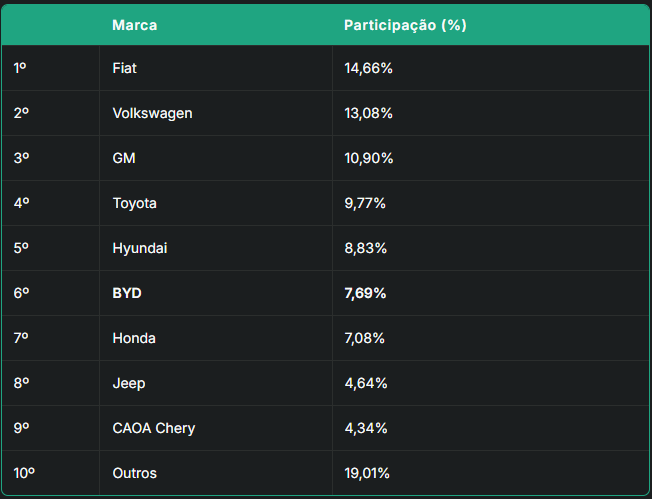Select the 13,08% share value
This screenshot has width=652, height=499.
(x=368, y=113)
